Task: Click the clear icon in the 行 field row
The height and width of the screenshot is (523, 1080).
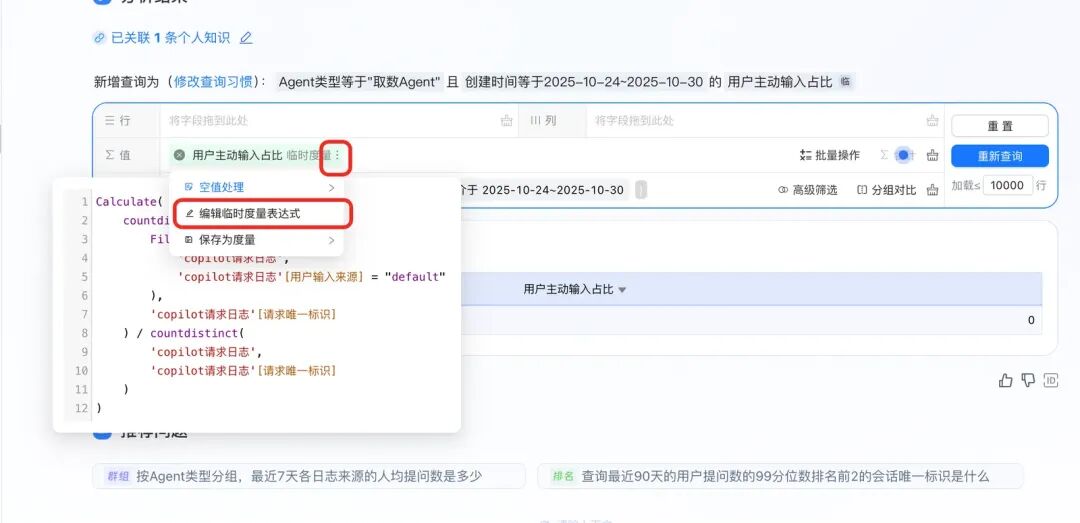Action: (x=507, y=121)
